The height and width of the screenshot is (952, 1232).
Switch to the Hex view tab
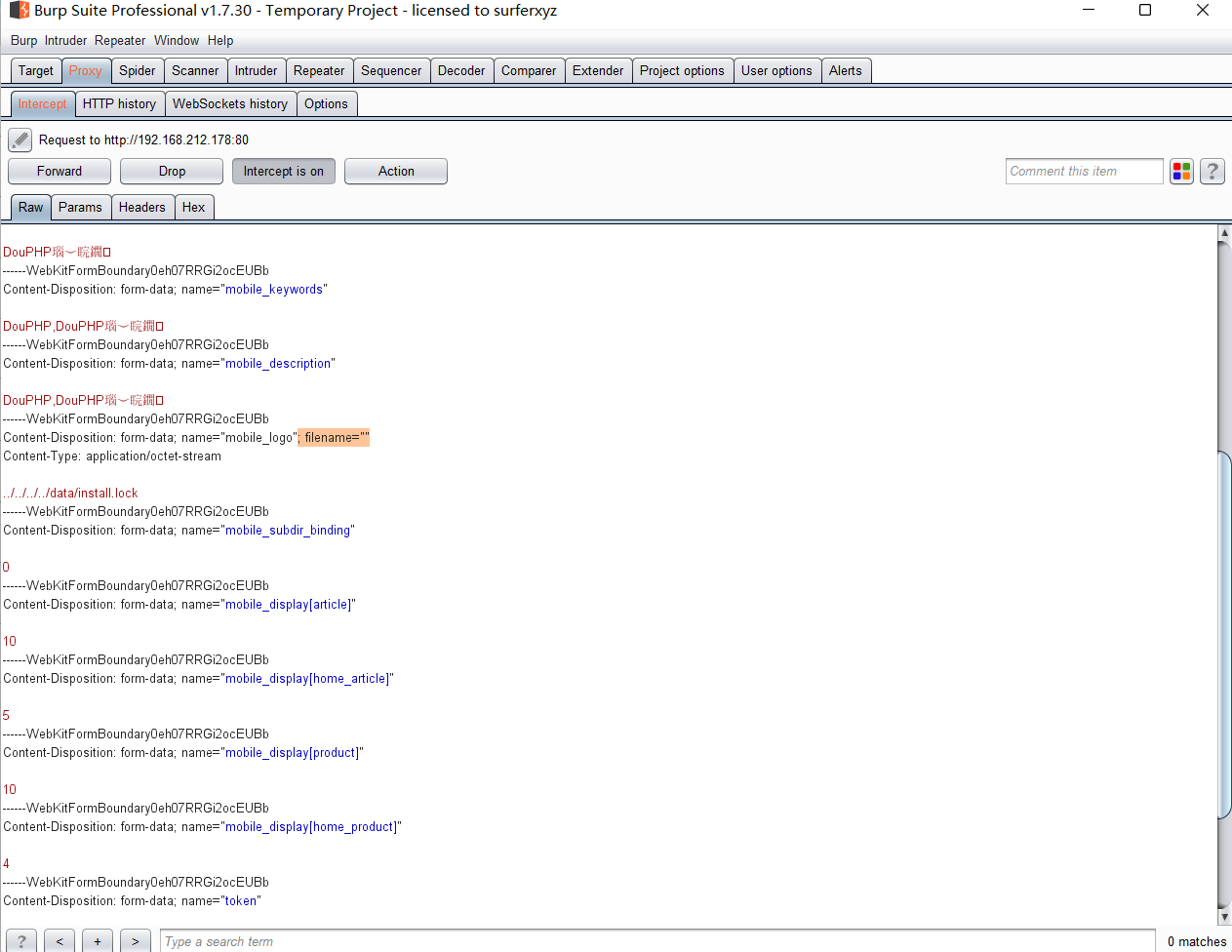194,207
